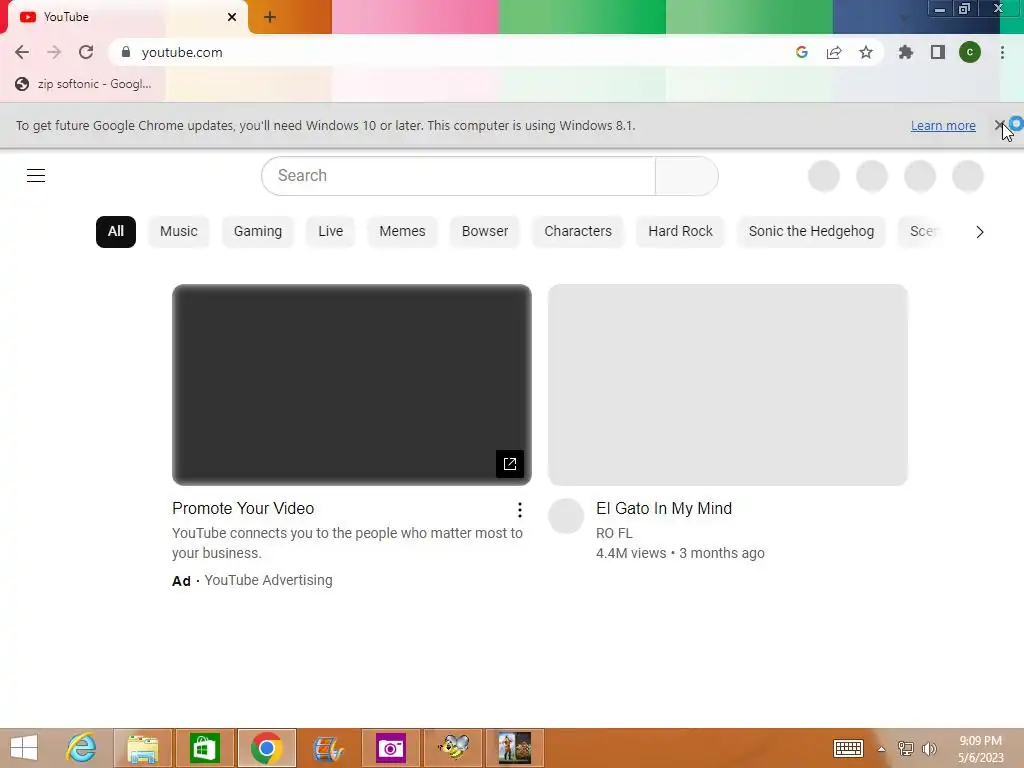The width and height of the screenshot is (1024, 768).
Task: Open network icon in system tray
Action: 905,749
